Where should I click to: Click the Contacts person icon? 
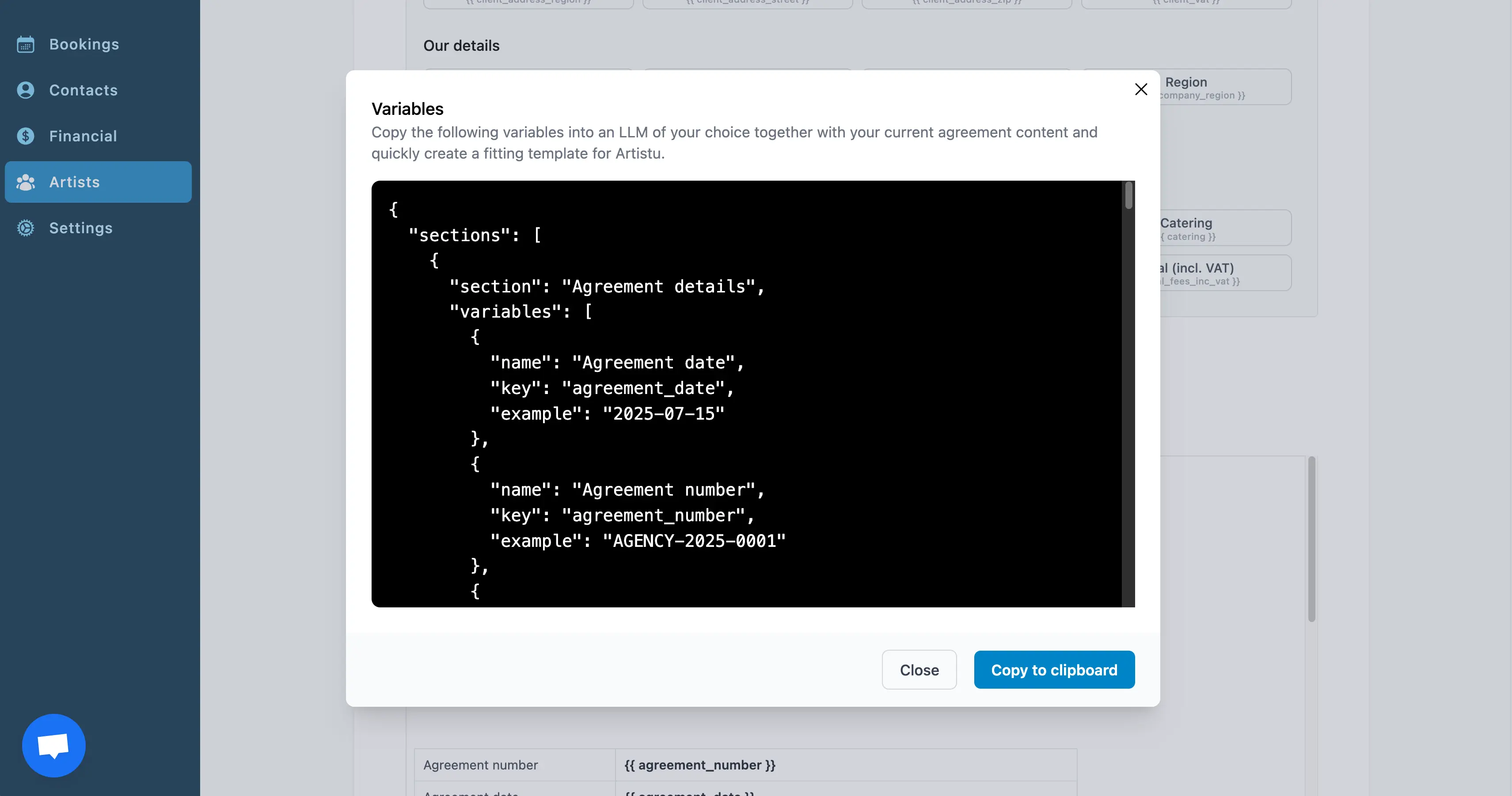tap(25, 91)
